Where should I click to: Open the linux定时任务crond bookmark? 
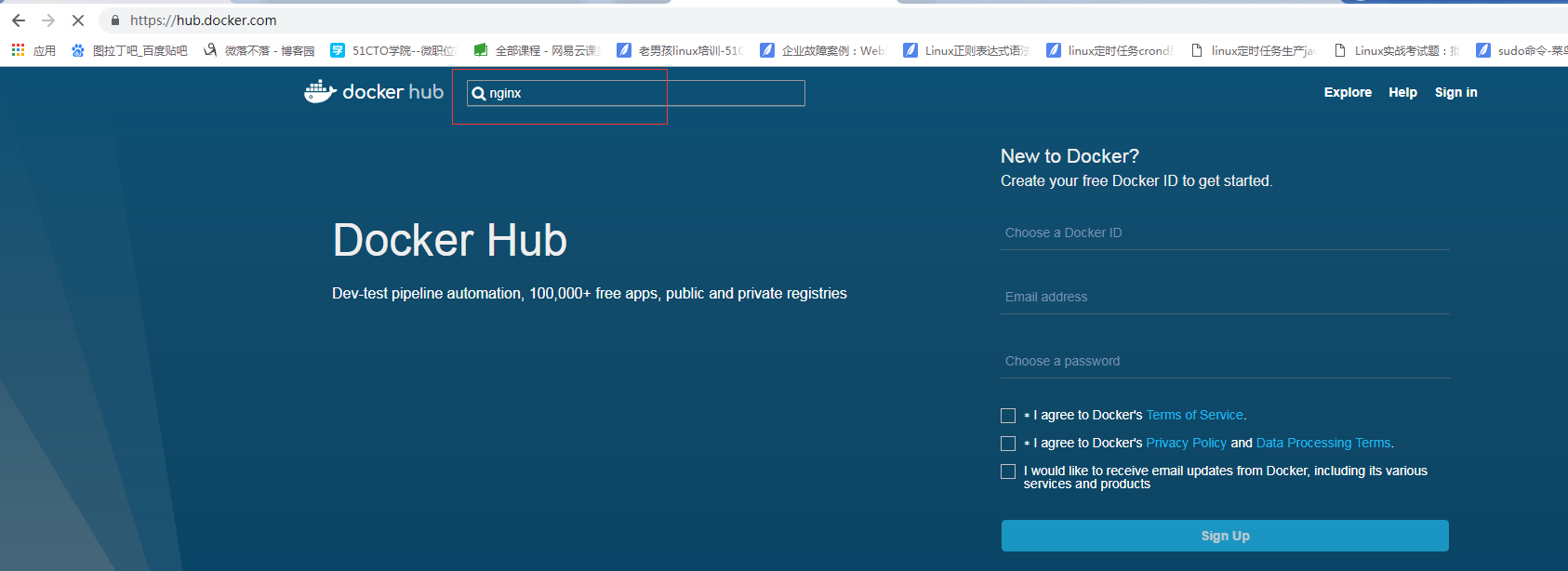click(x=1110, y=50)
